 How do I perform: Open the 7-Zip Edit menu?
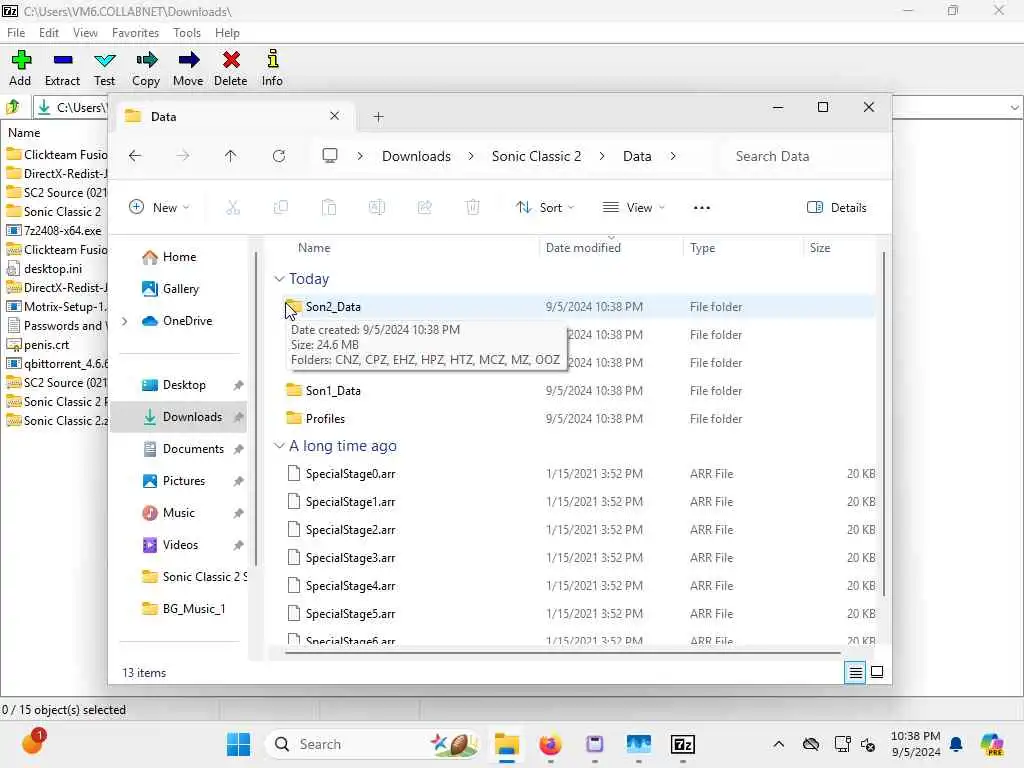click(49, 33)
